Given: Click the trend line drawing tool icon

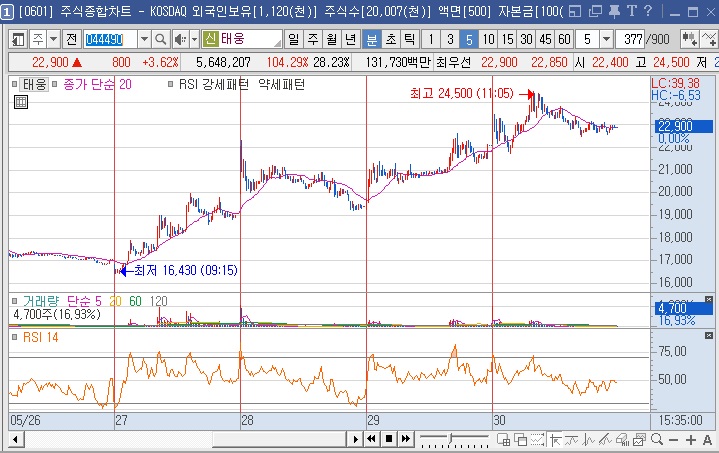Looking at the screenshot, I should point(605,440).
